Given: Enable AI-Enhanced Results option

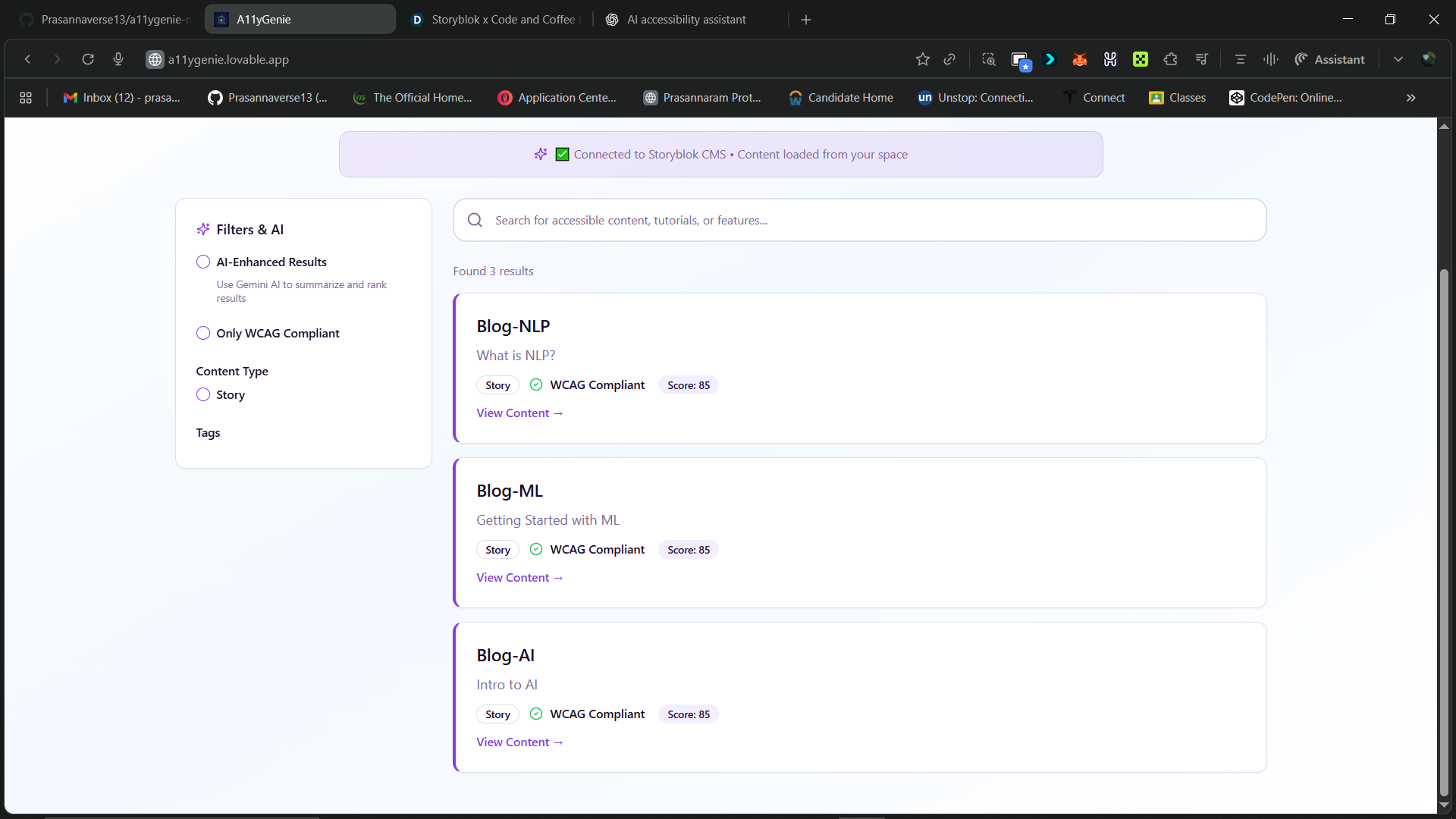Looking at the screenshot, I should click(x=203, y=262).
